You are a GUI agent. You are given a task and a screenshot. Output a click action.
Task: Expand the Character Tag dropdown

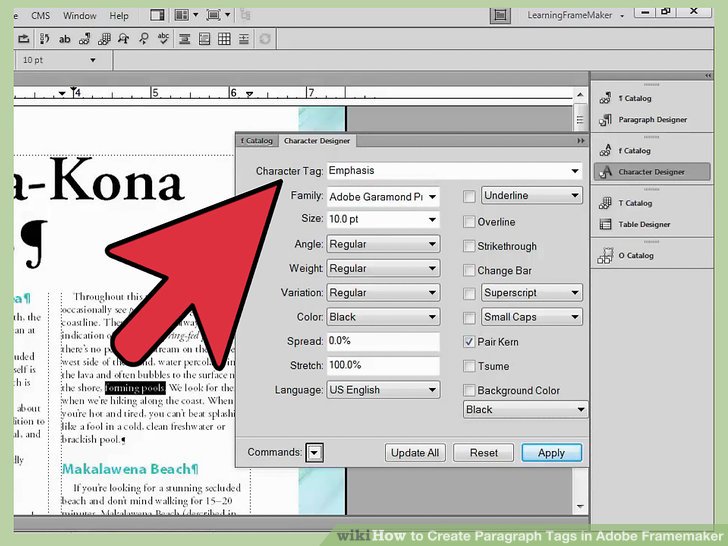point(575,171)
